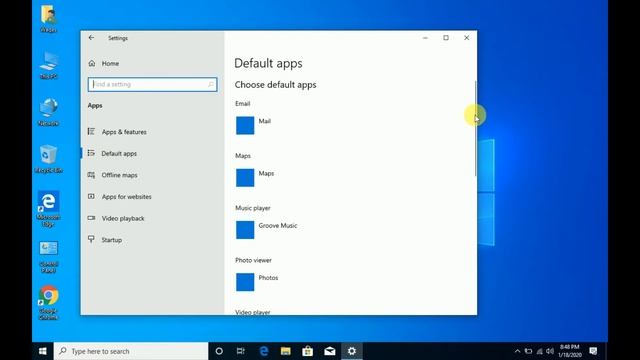Show hidden system tray icons
This screenshot has width=640, height=360.
[518, 351]
